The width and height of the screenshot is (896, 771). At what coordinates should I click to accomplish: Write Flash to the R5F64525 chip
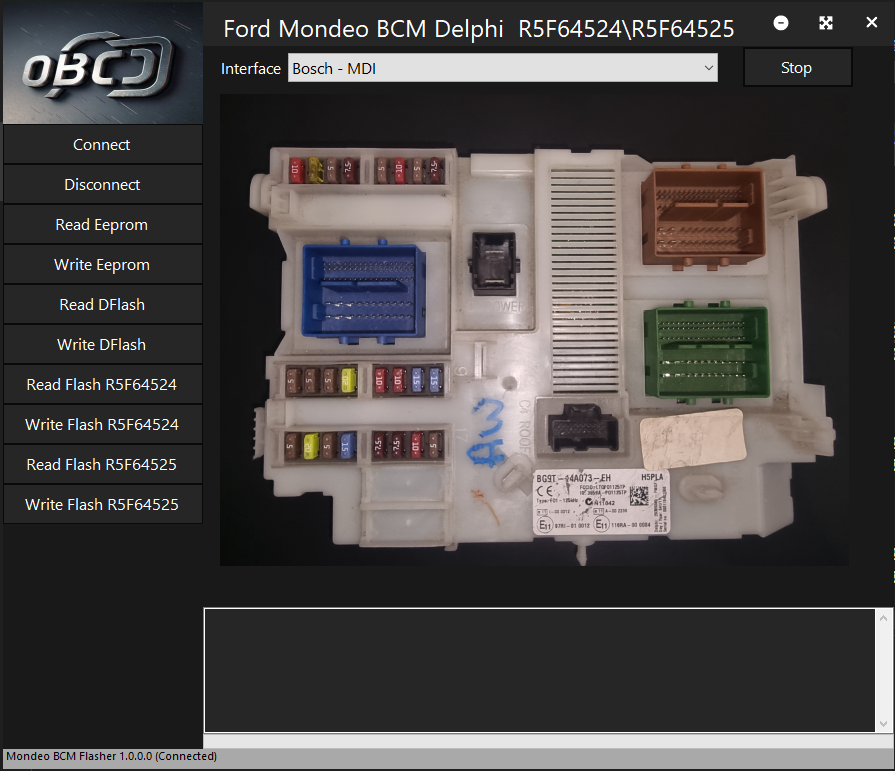coord(102,505)
